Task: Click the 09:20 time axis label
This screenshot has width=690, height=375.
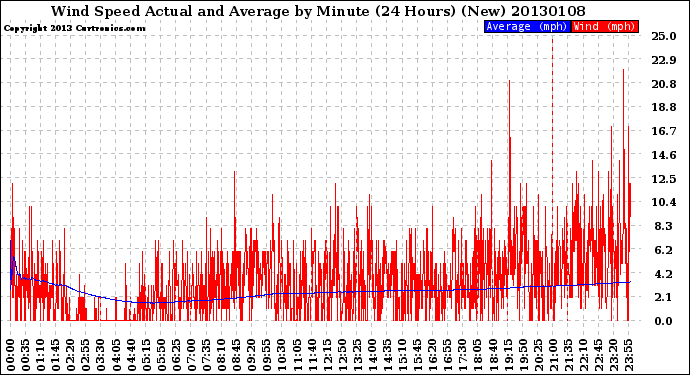Action: click(251, 355)
